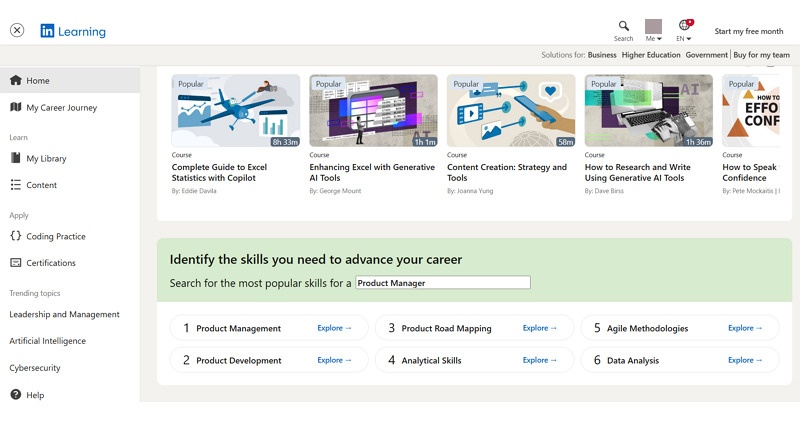Screen dimensions: 800x444
Task: Click the Agile Methodologies skill name
Action: click(647, 328)
